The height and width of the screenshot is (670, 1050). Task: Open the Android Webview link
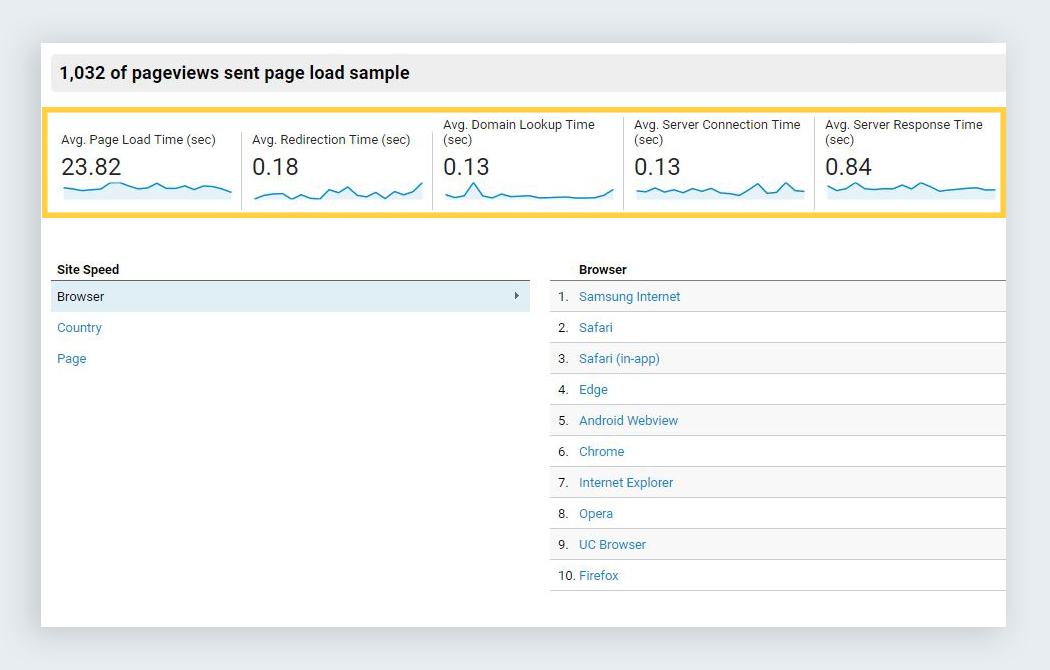point(629,420)
